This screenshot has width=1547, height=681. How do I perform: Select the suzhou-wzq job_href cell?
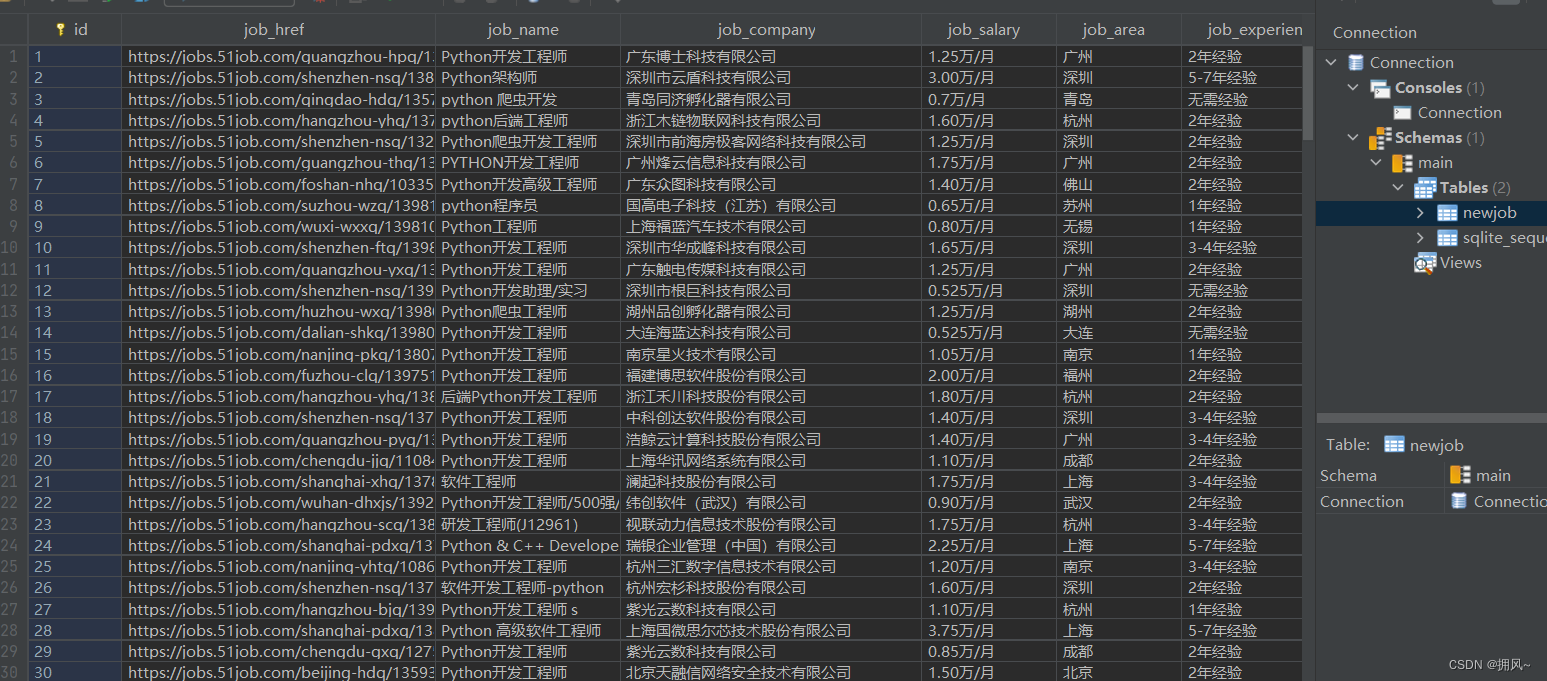point(279,205)
